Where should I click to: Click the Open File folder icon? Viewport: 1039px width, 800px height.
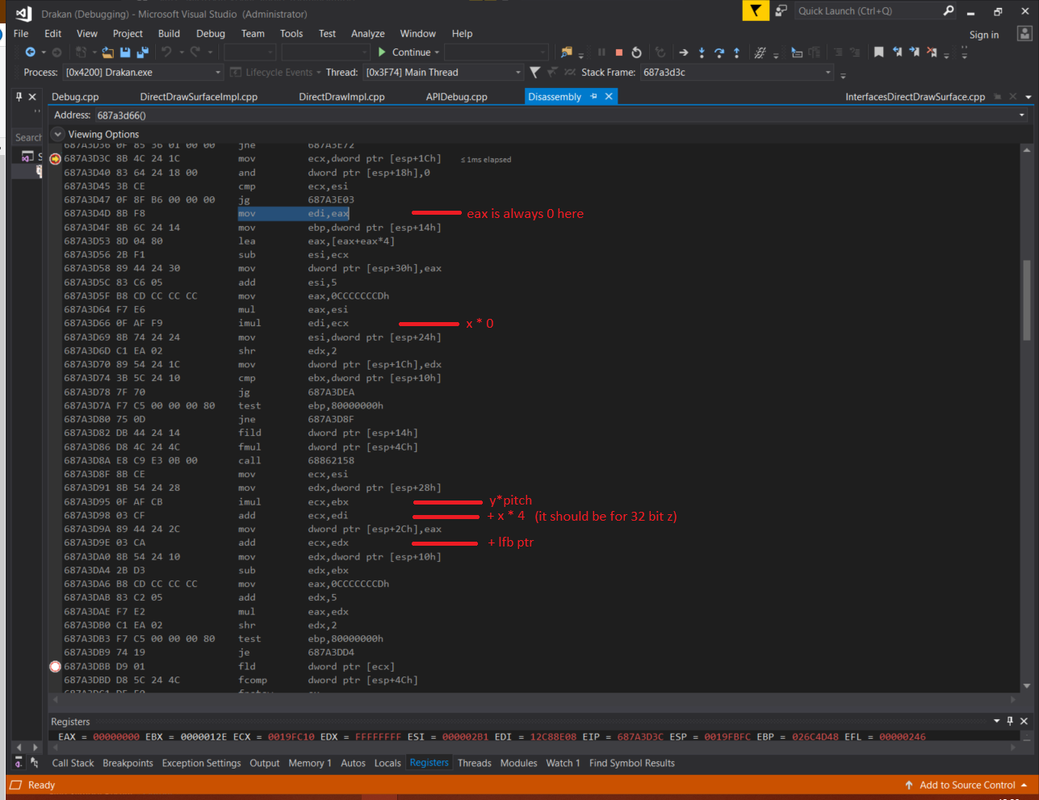pyautogui.click(x=107, y=52)
